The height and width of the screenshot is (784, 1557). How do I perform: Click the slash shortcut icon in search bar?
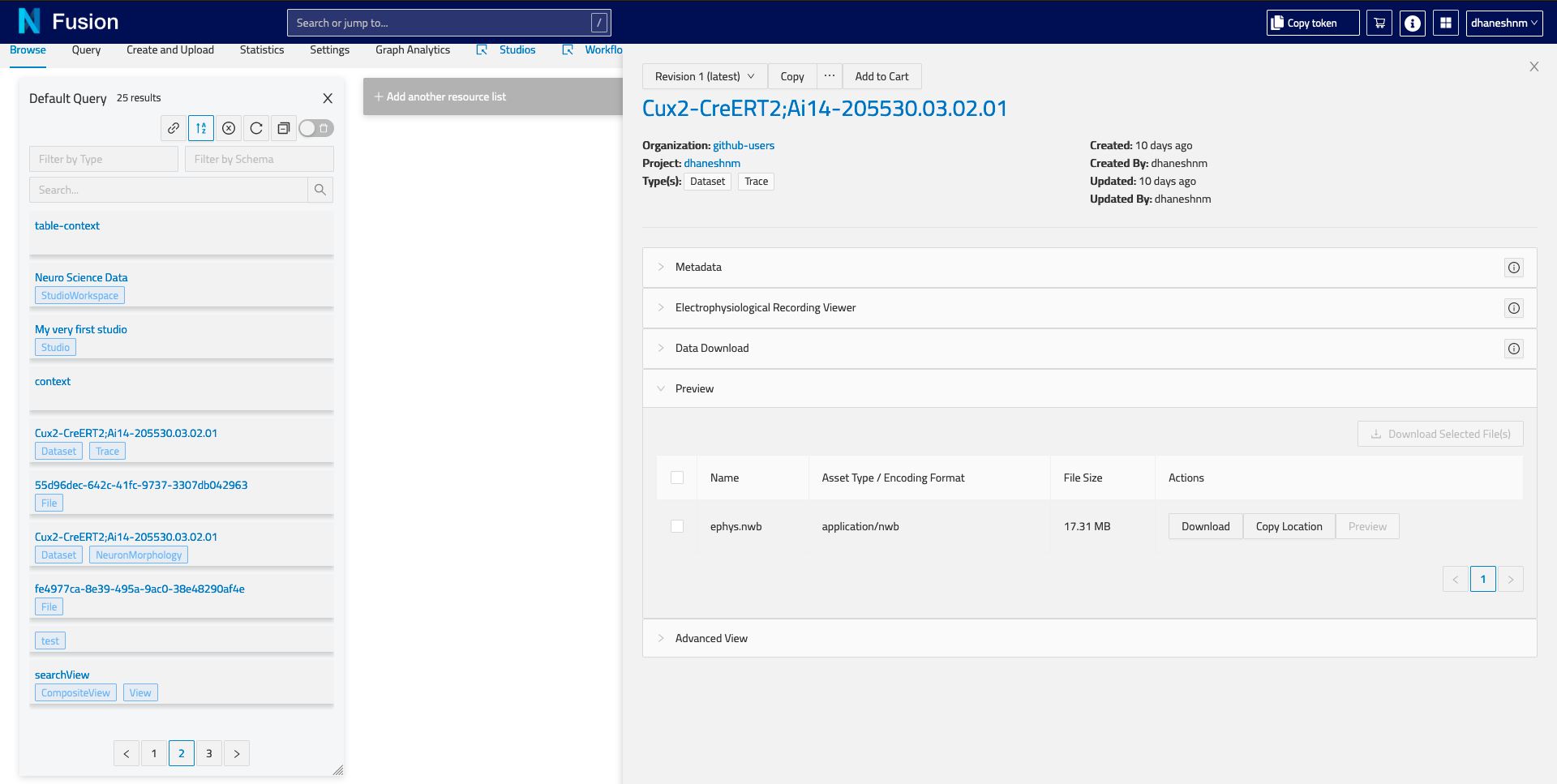pos(599,23)
